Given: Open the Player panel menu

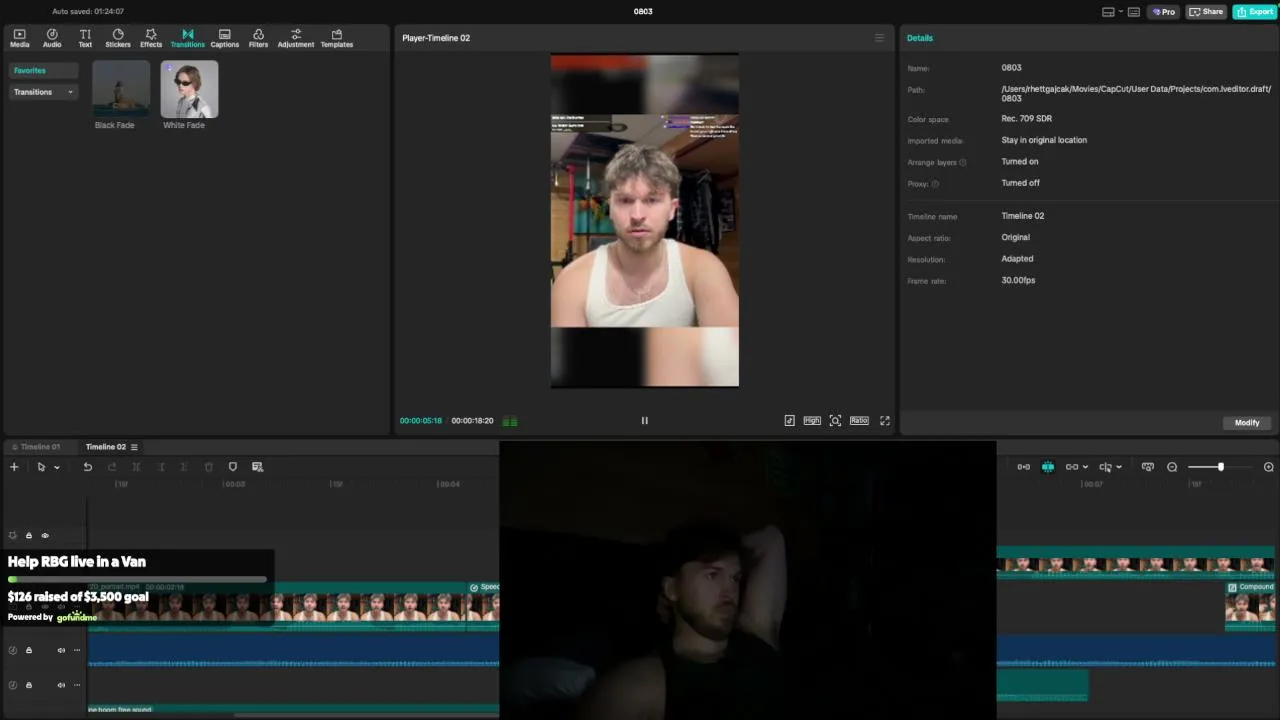Looking at the screenshot, I should pos(879,38).
